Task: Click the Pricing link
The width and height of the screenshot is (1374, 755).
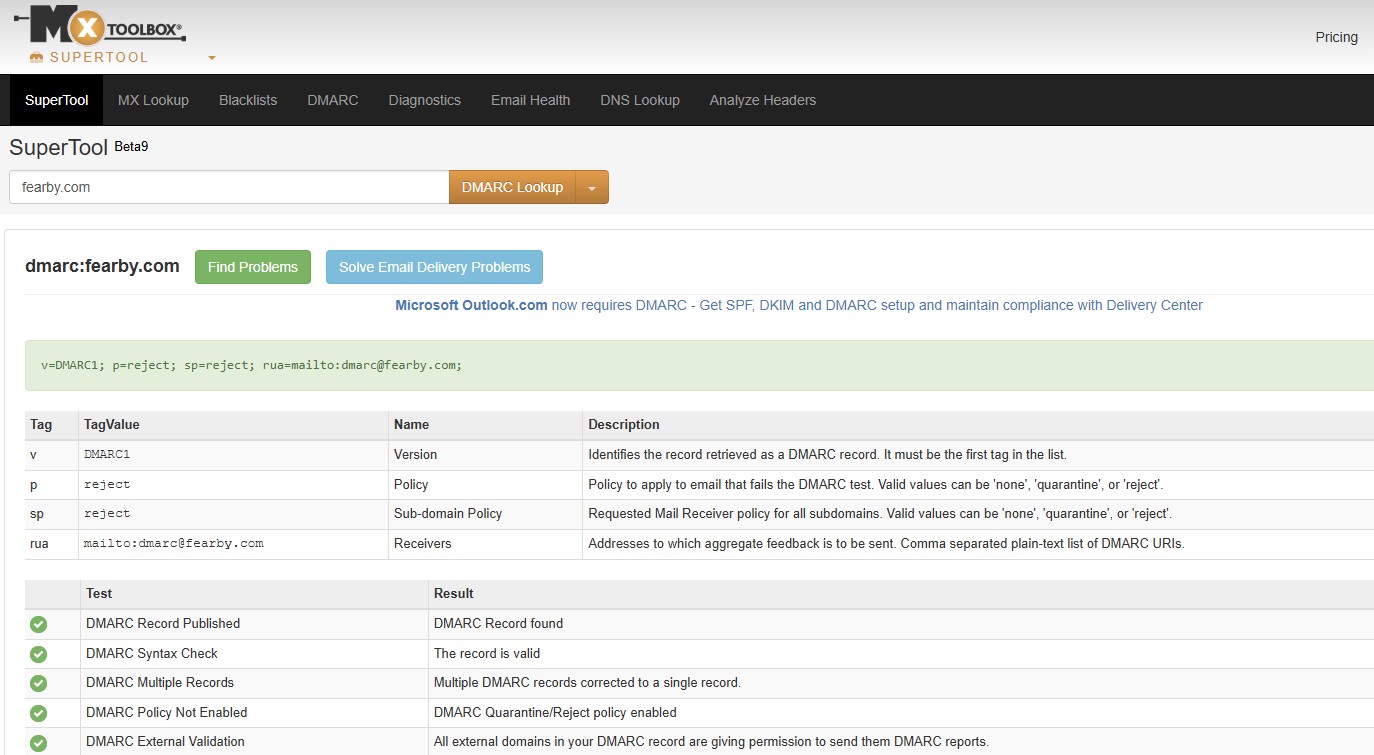Action: 1336,37
